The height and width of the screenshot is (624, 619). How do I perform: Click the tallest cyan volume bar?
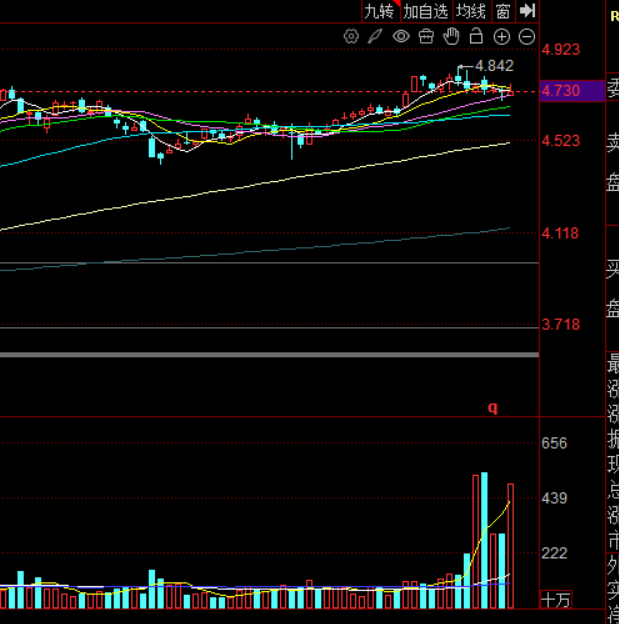coord(484,540)
